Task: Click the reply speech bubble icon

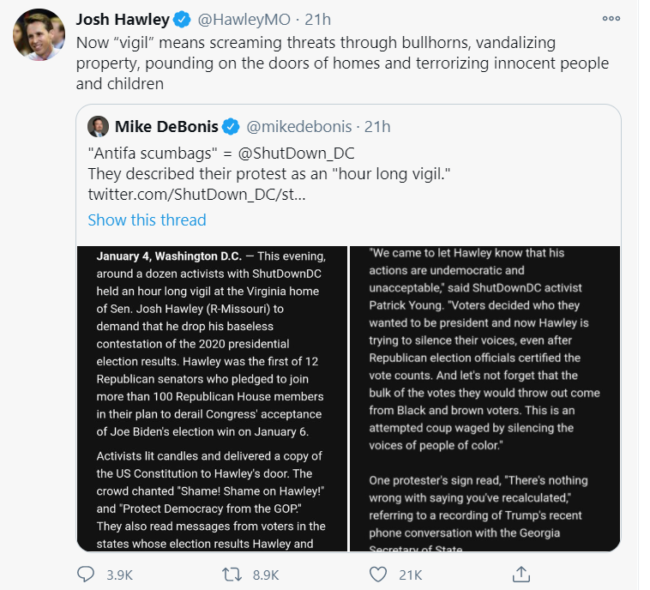Action: (x=86, y=574)
